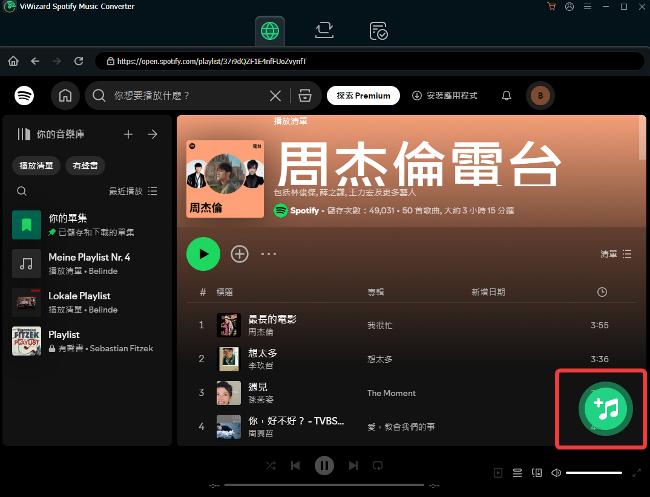Toggle now playing view icon
Screen dimensions: 650x497
tap(498, 473)
